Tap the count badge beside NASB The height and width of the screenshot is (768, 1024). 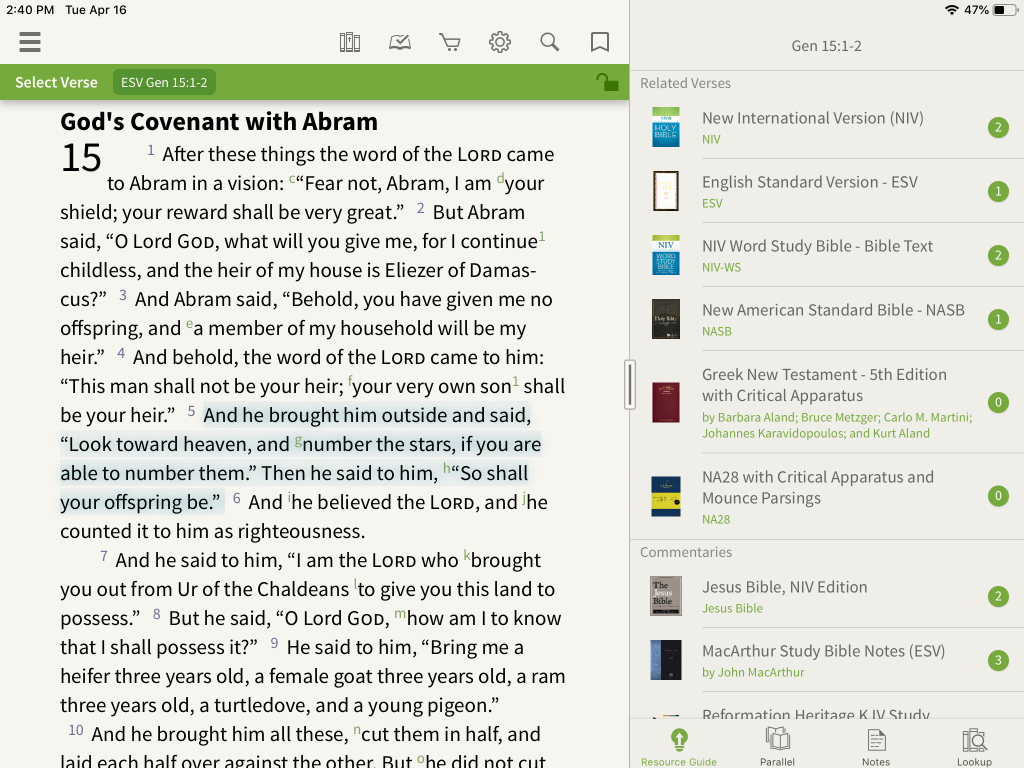(x=998, y=319)
